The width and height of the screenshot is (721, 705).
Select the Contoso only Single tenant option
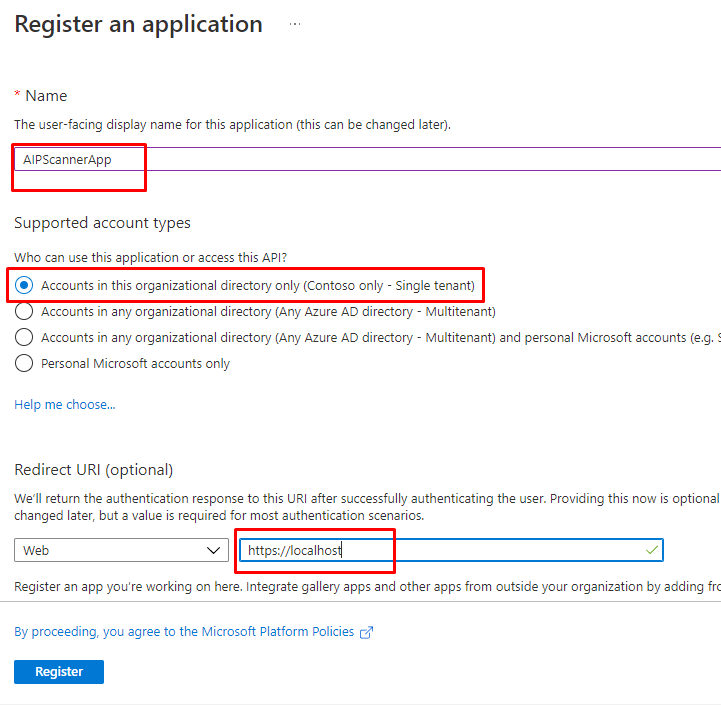click(24, 285)
